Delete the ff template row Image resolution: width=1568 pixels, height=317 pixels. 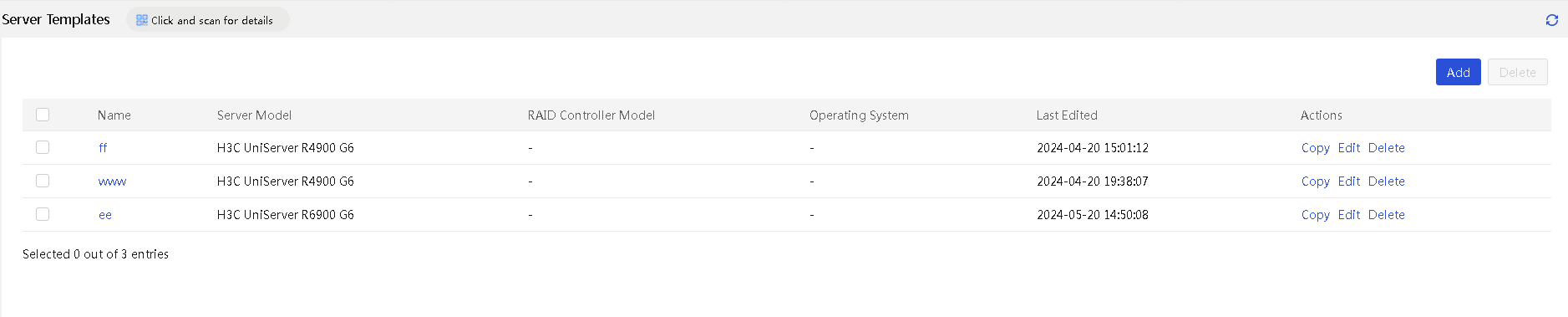pos(1386,148)
